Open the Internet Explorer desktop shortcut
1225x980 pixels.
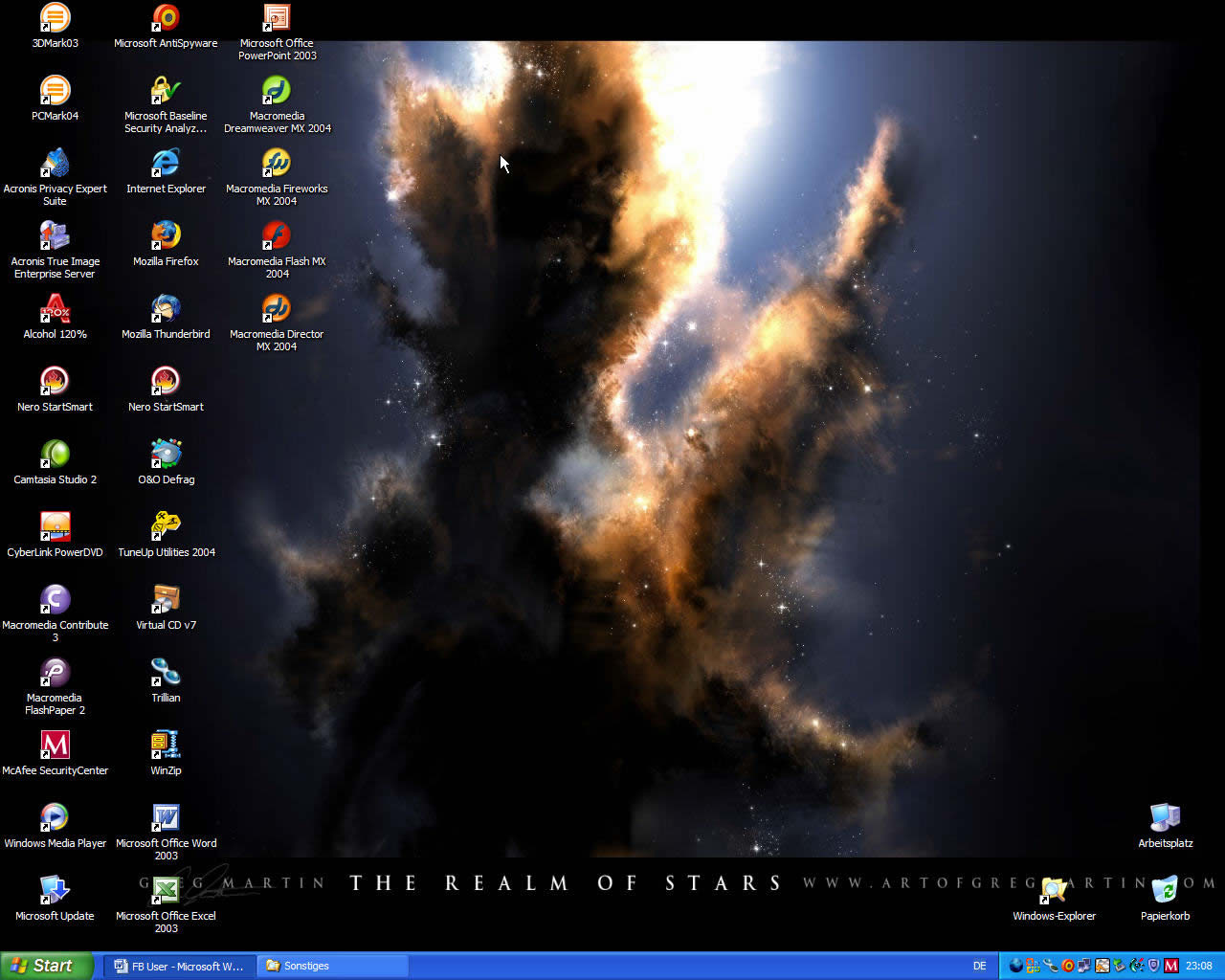[166, 172]
